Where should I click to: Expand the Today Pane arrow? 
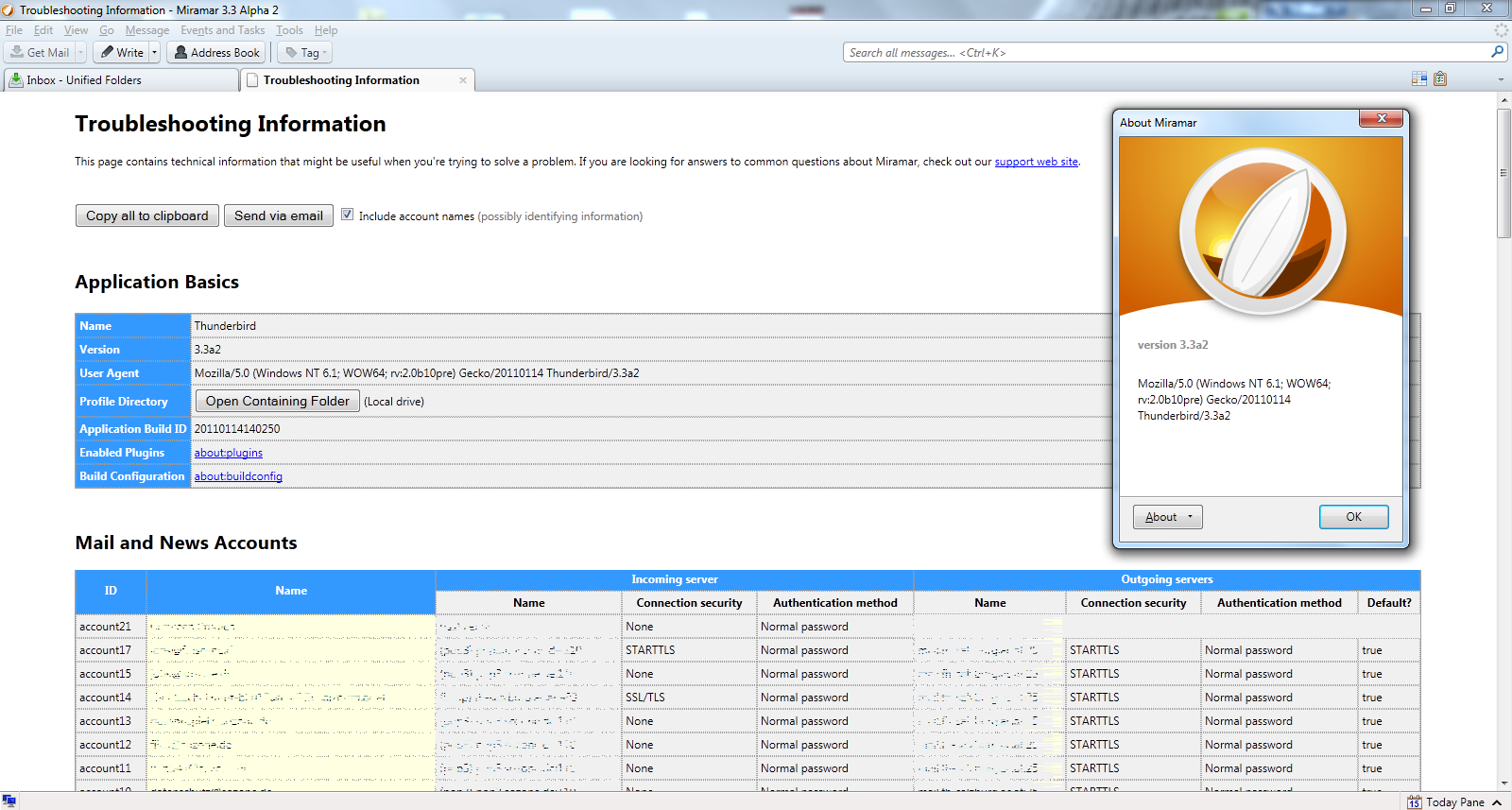pyautogui.click(x=1497, y=802)
